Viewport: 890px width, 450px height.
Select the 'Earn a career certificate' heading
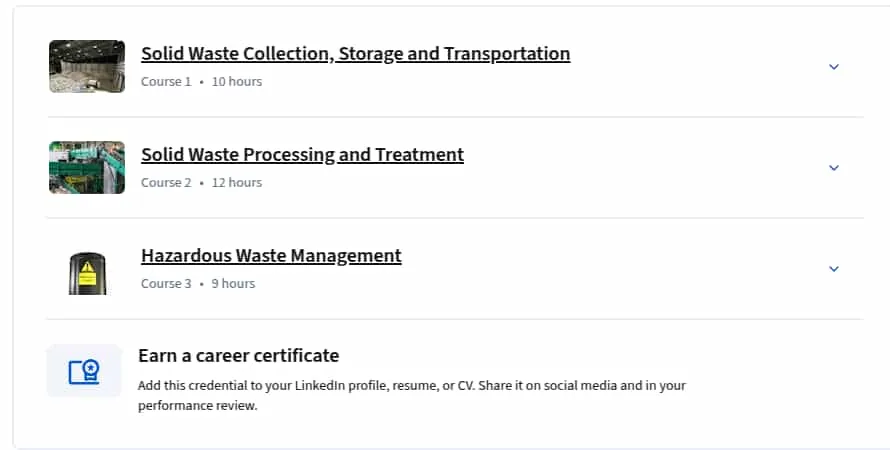(x=238, y=355)
